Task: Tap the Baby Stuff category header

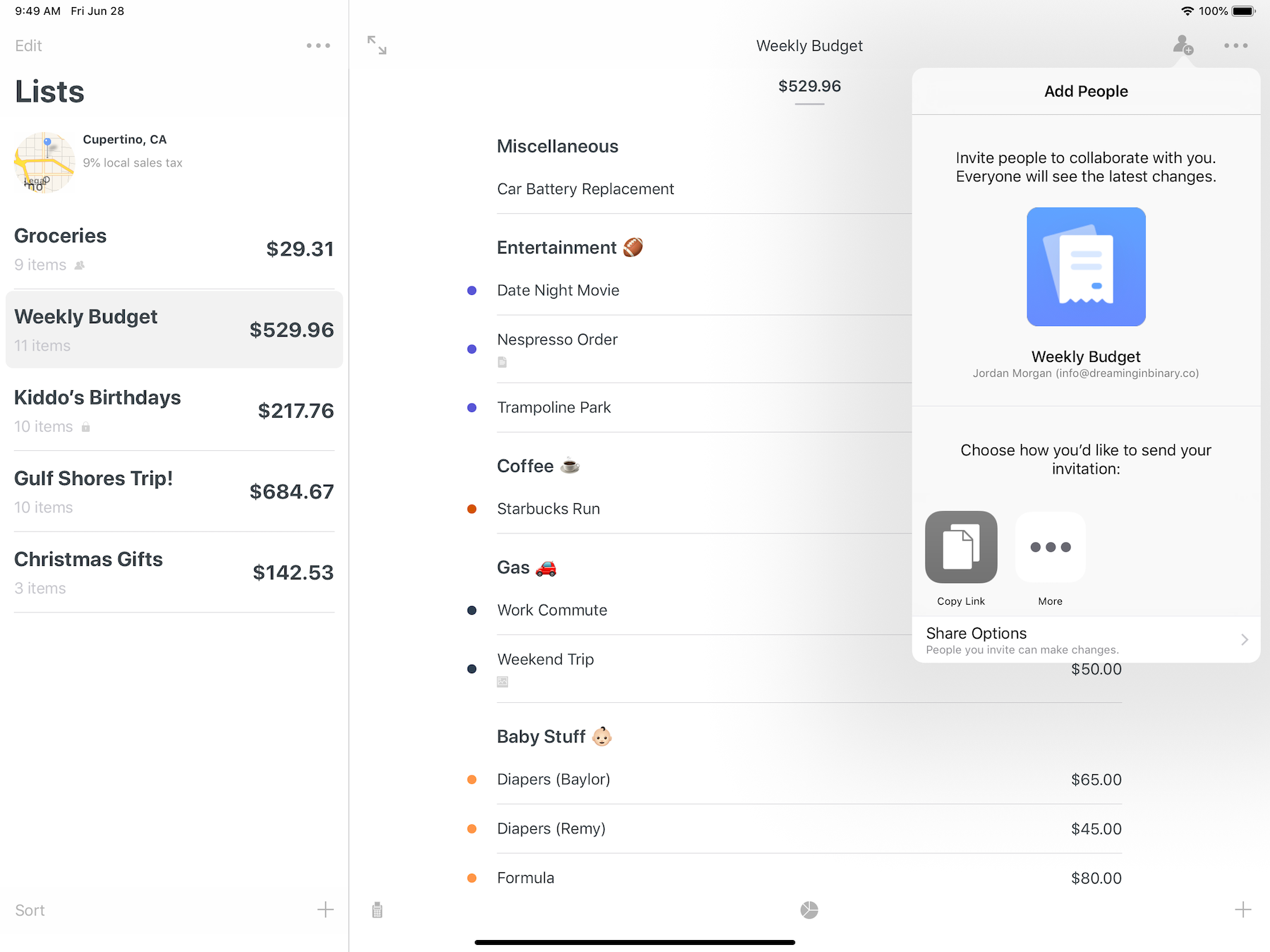Action: [554, 737]
